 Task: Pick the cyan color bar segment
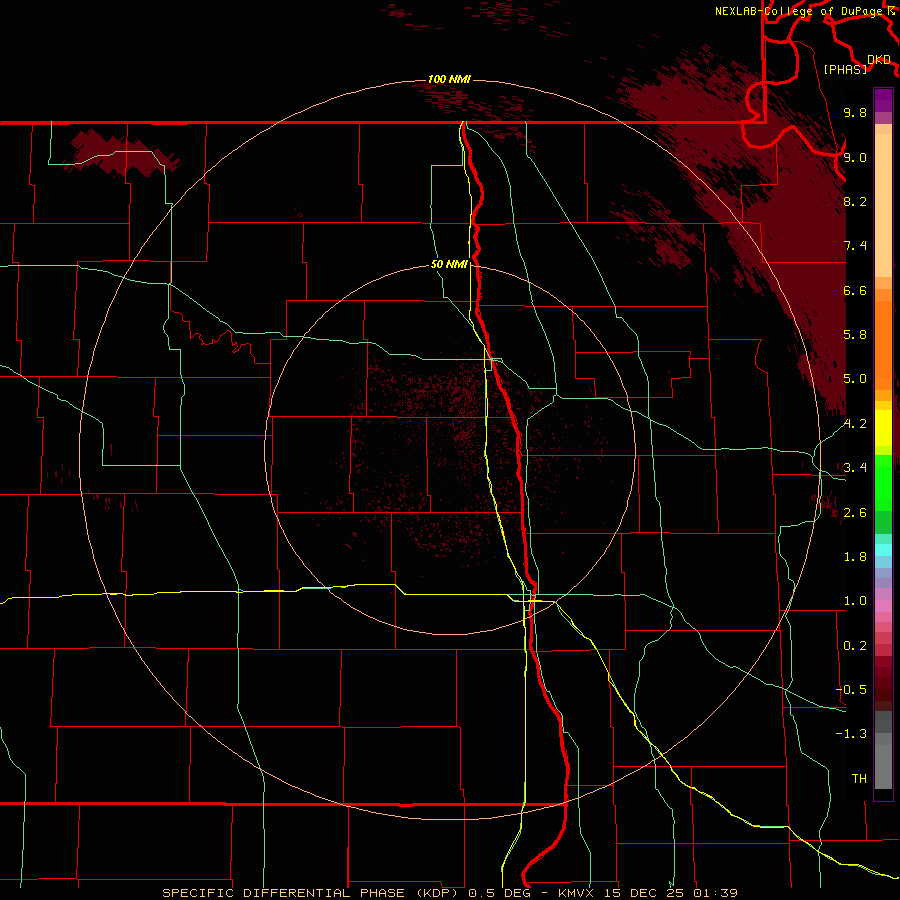pos(883,549)
